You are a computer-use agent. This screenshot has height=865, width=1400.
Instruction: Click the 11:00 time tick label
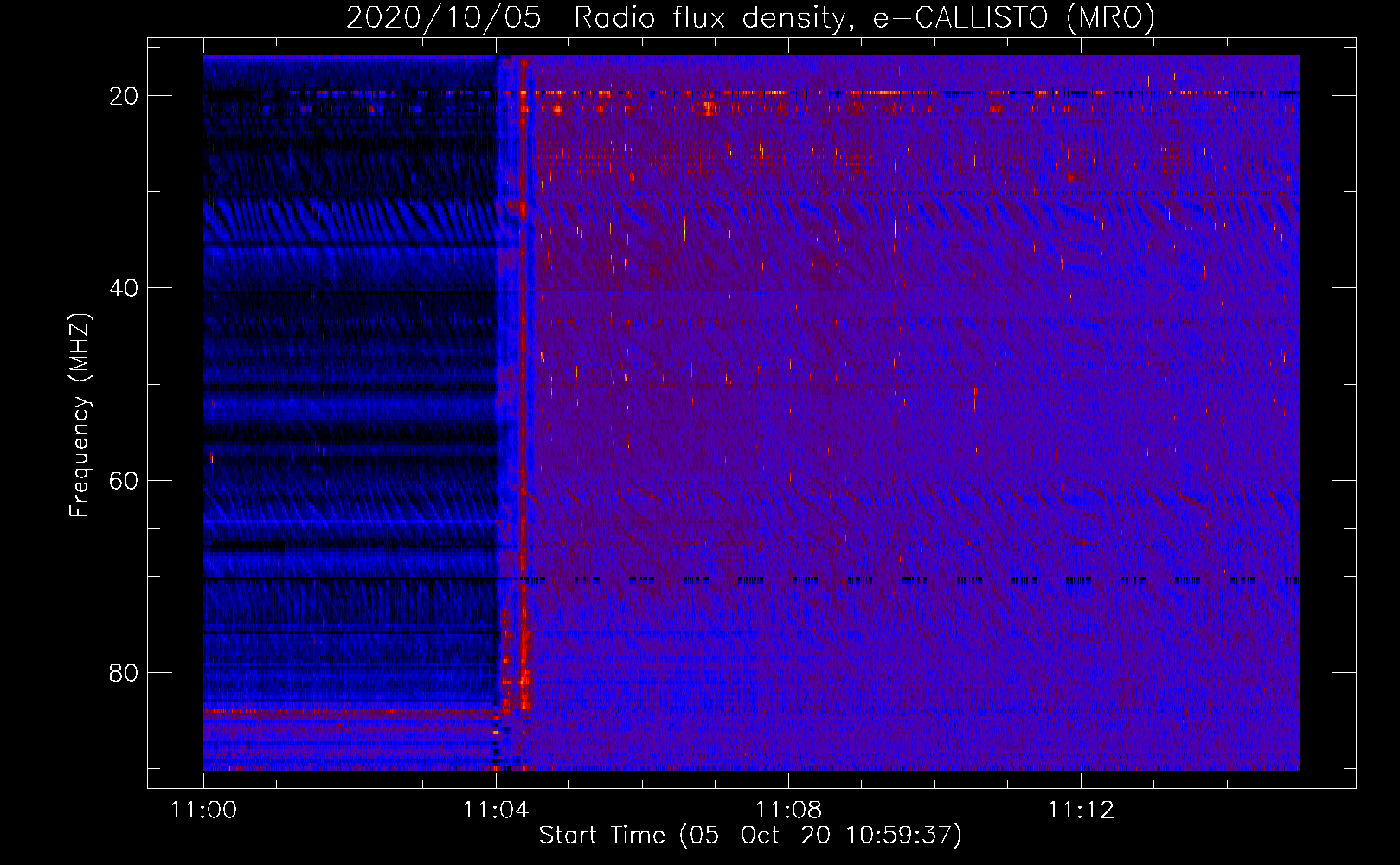[203, 811]
